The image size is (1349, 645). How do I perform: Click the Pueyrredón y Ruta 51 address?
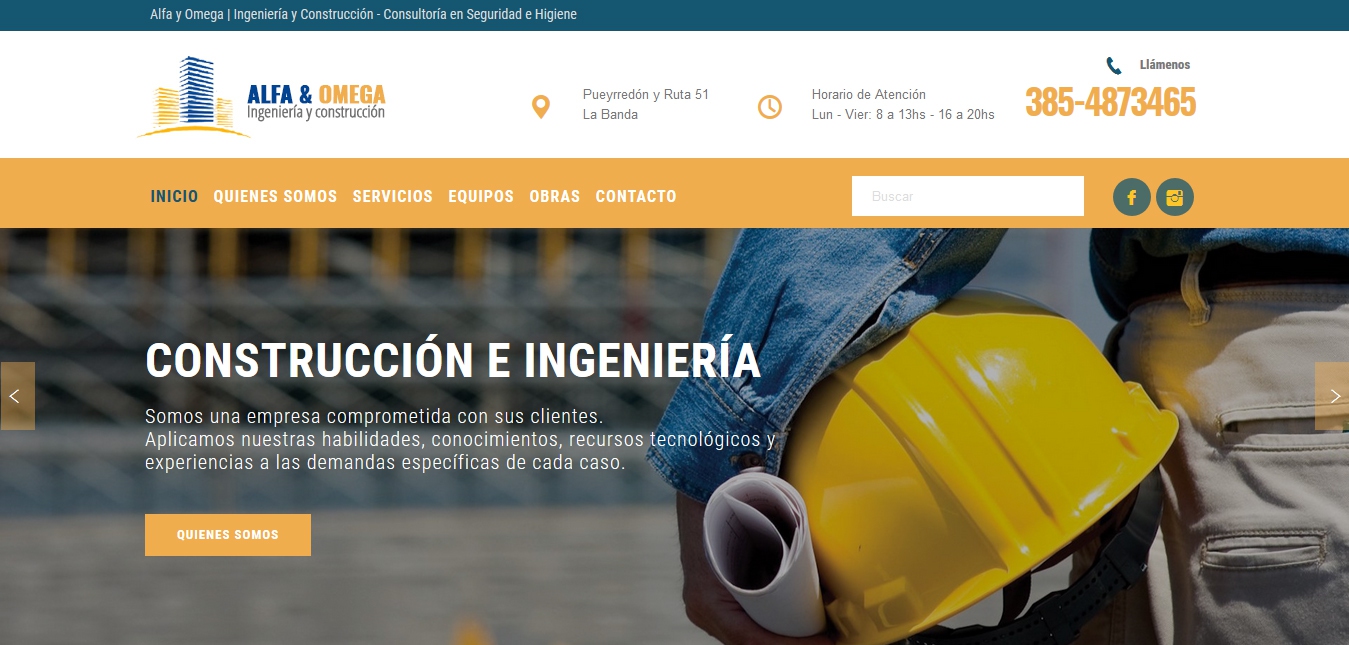(646, 95)
